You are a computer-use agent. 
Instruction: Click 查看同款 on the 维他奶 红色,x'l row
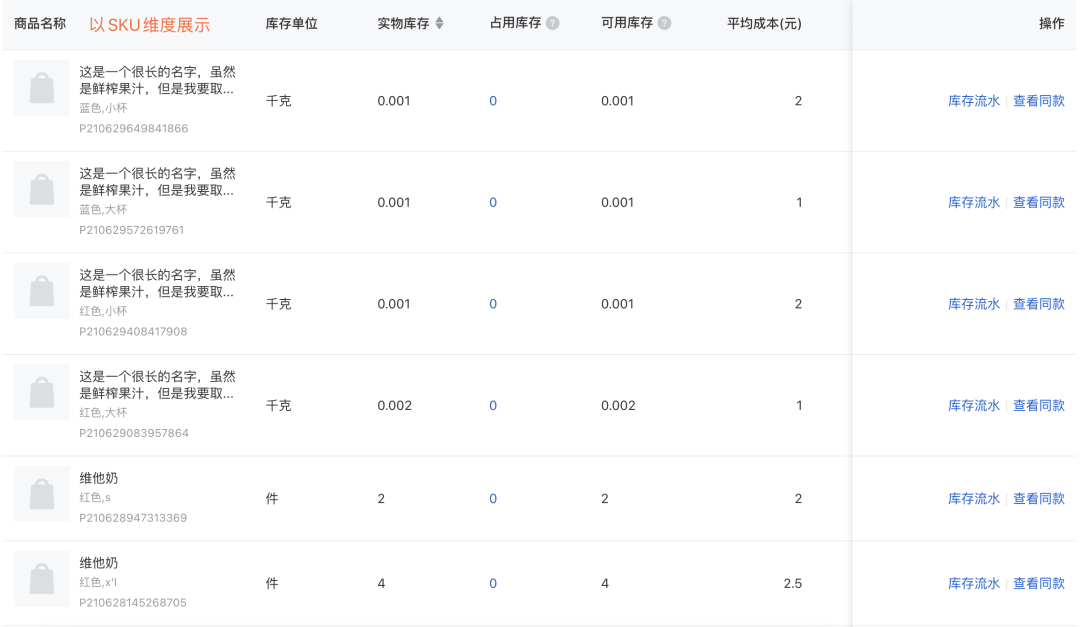click(x=1039, y=582)
